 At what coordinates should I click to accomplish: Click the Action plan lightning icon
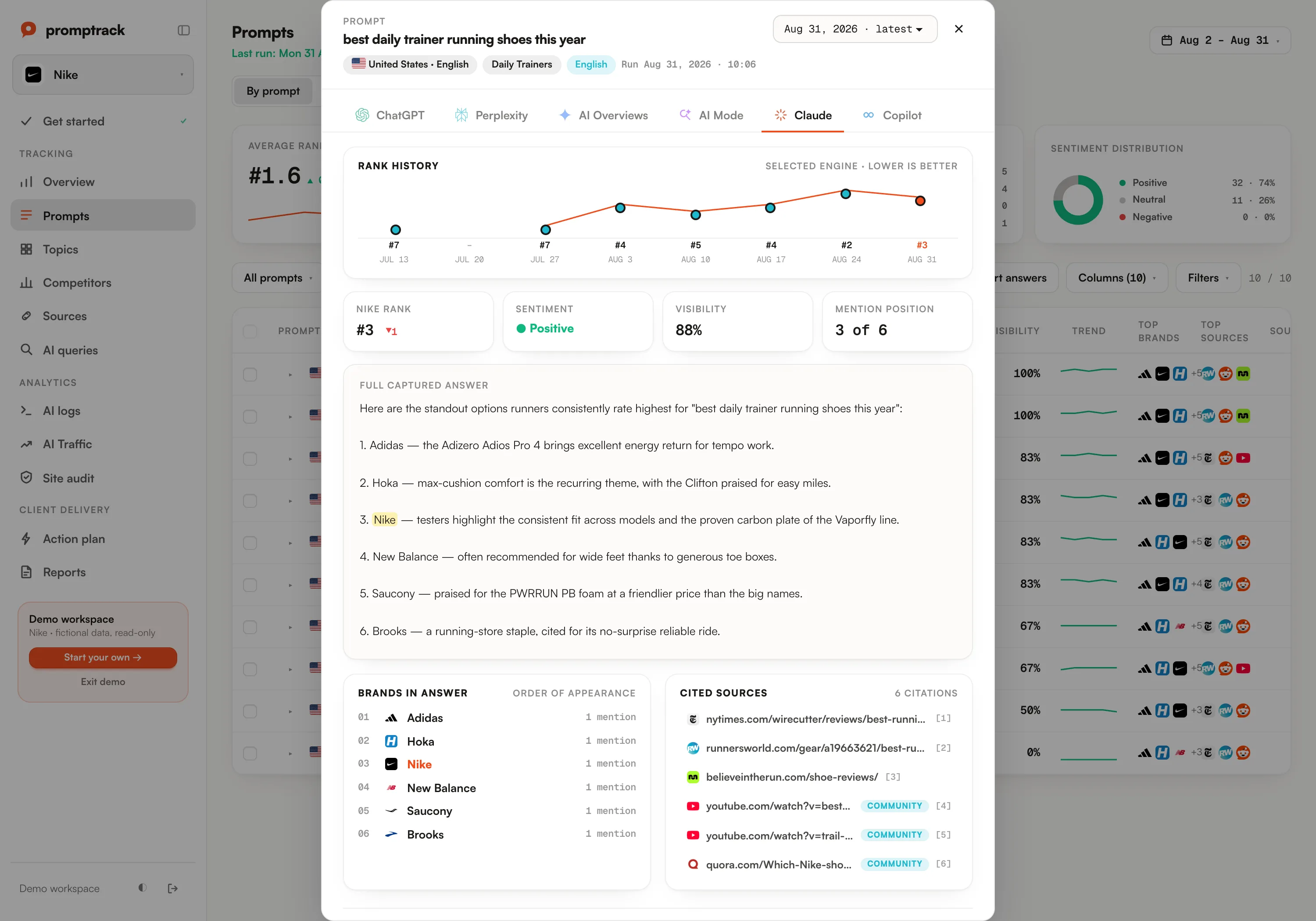[x=26, y=539]
